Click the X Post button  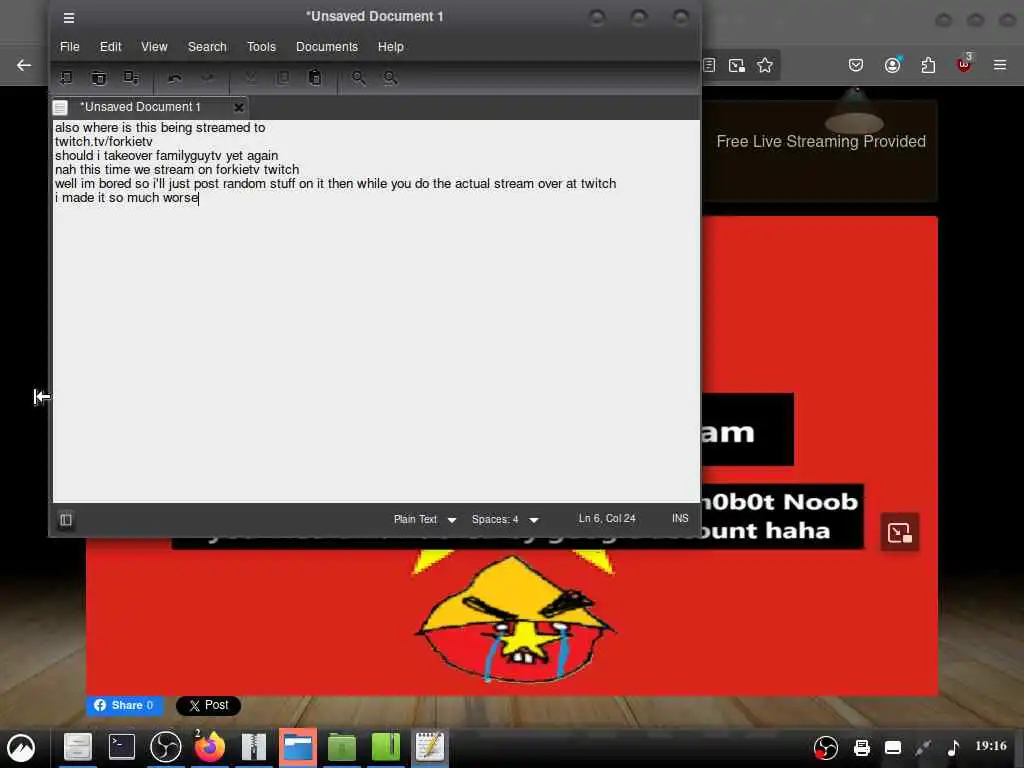[208, 705]
